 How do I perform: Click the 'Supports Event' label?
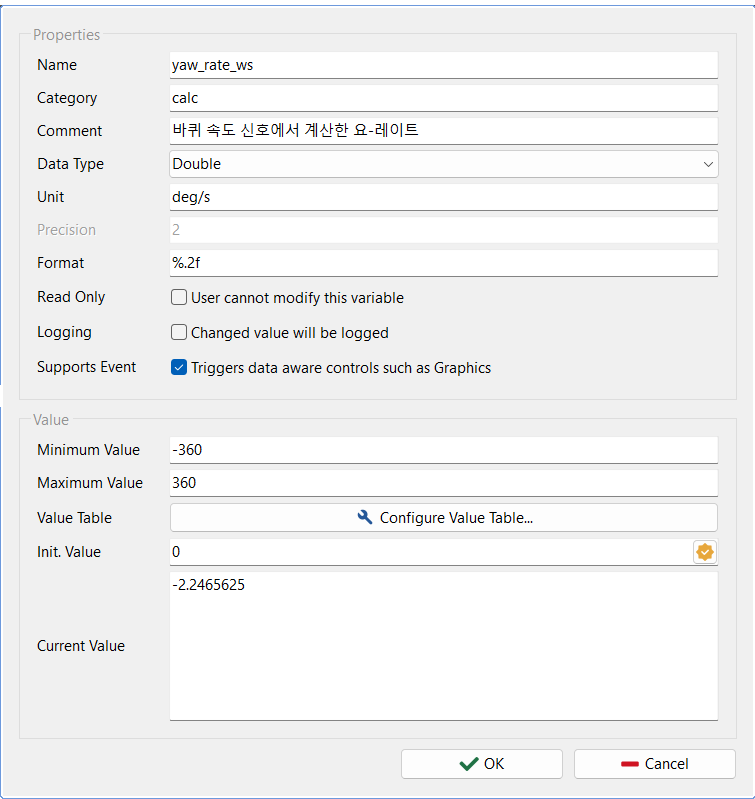87,367
